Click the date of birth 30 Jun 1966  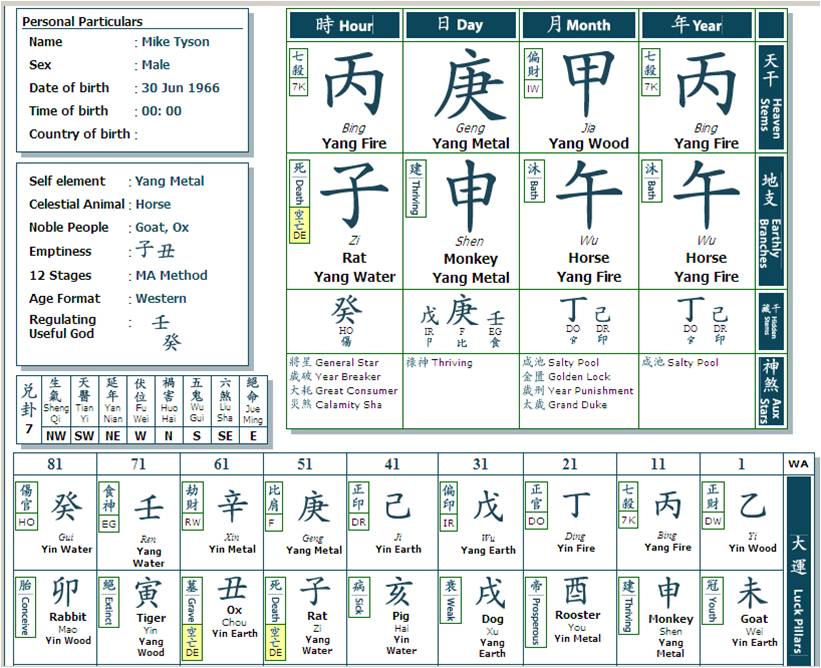[181, 88]
